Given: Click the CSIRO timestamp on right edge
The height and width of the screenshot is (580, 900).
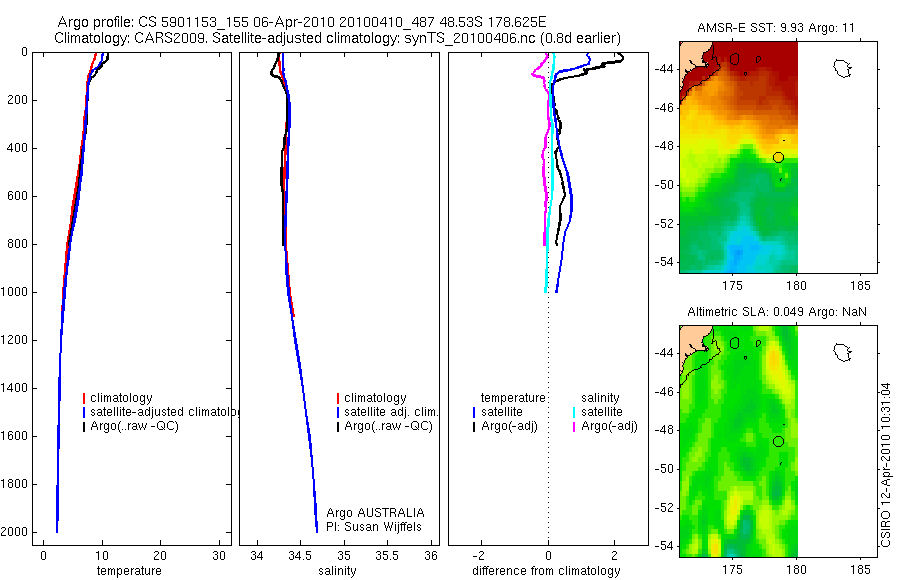Looking at the screenshot, I should click(x=886, y=465).
